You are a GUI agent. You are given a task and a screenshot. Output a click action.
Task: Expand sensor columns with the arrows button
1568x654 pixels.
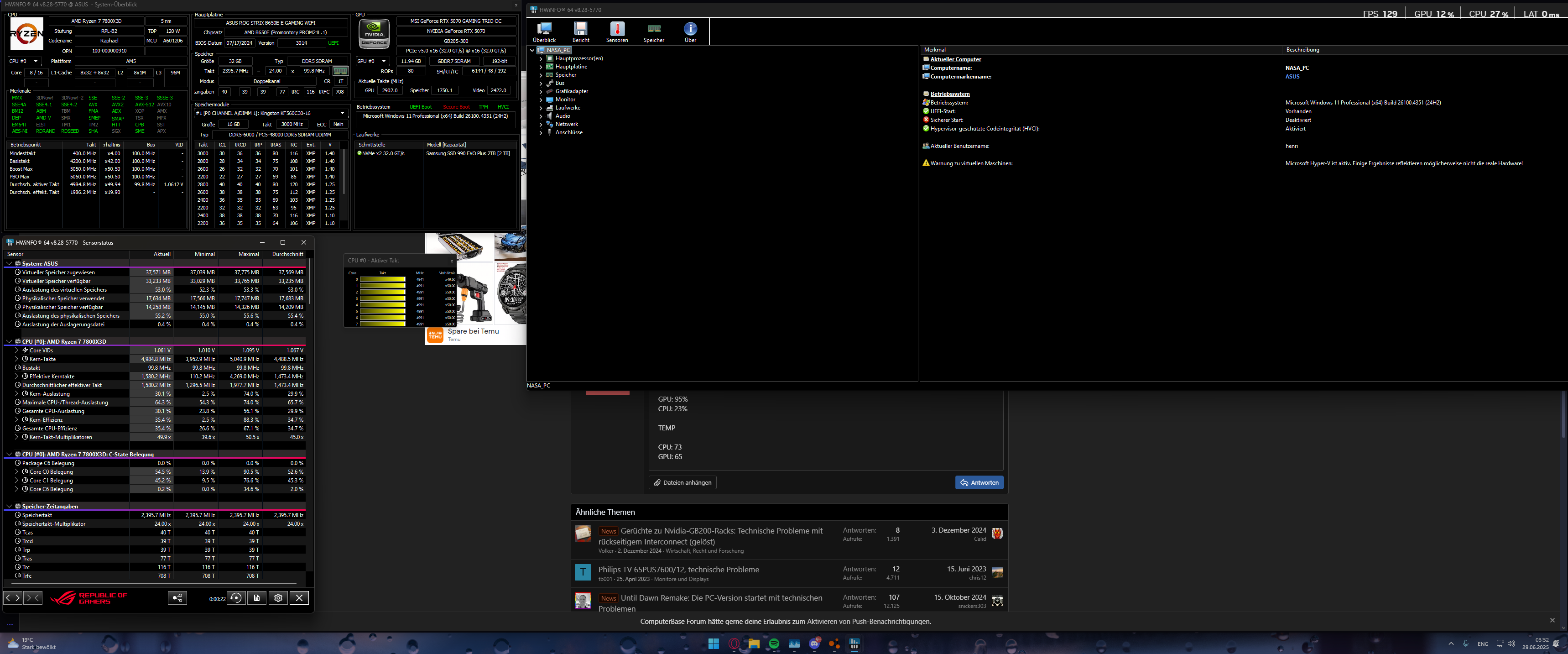(13, 598)
